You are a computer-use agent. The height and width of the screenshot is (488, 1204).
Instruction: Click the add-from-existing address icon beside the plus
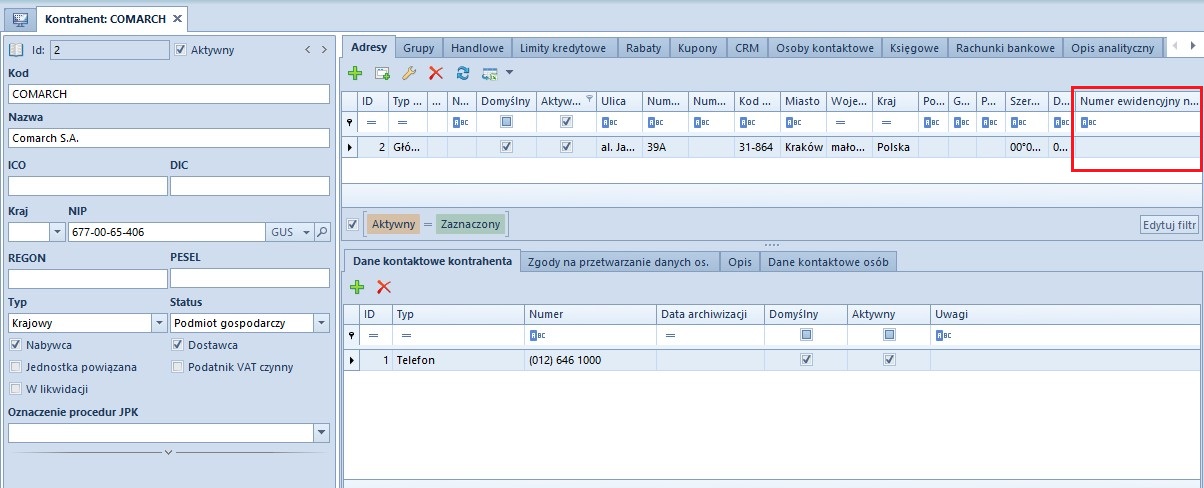pyautogui.click(x=382, y=73)
